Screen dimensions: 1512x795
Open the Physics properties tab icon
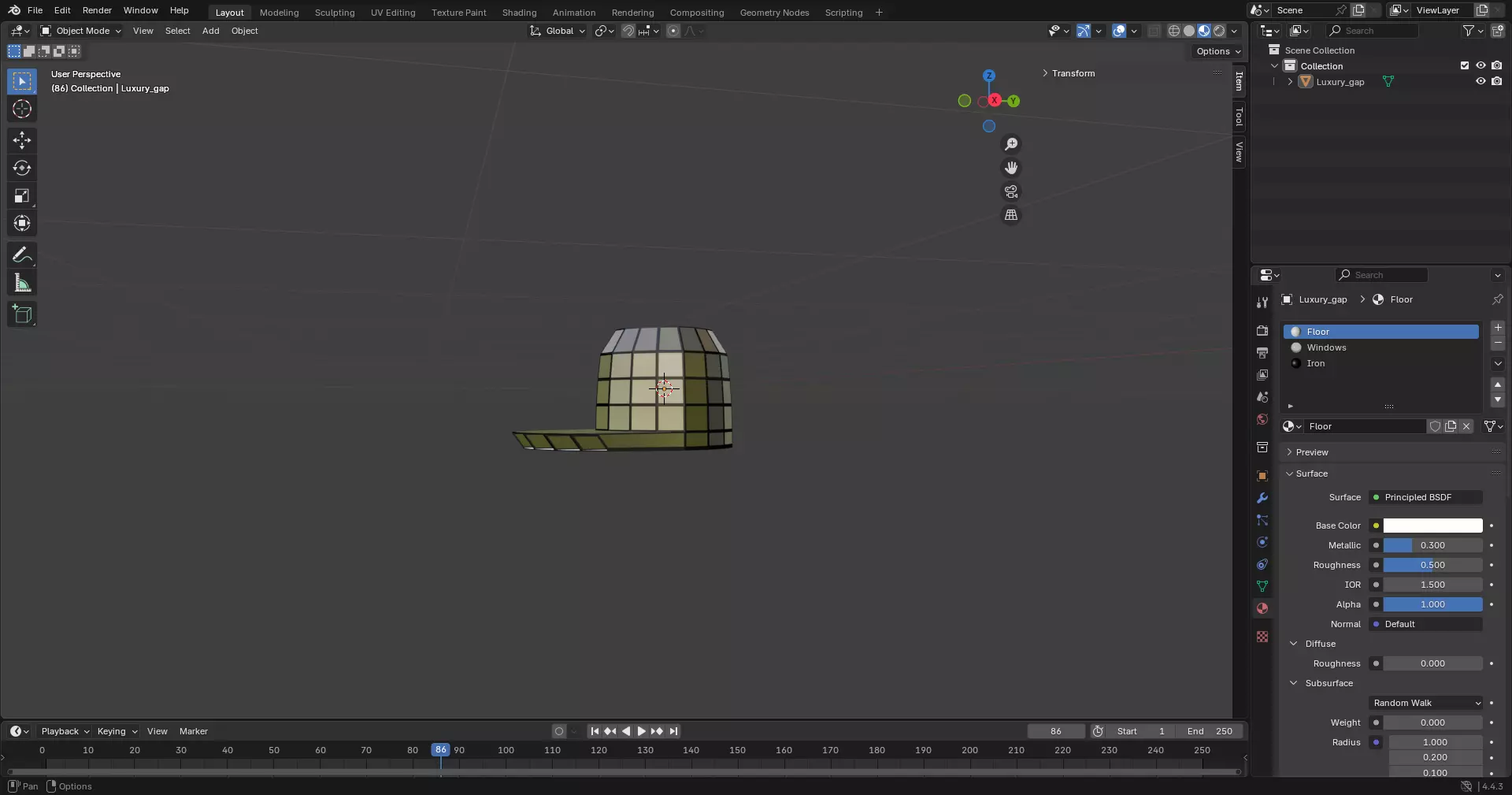(x=1262, y=542)
